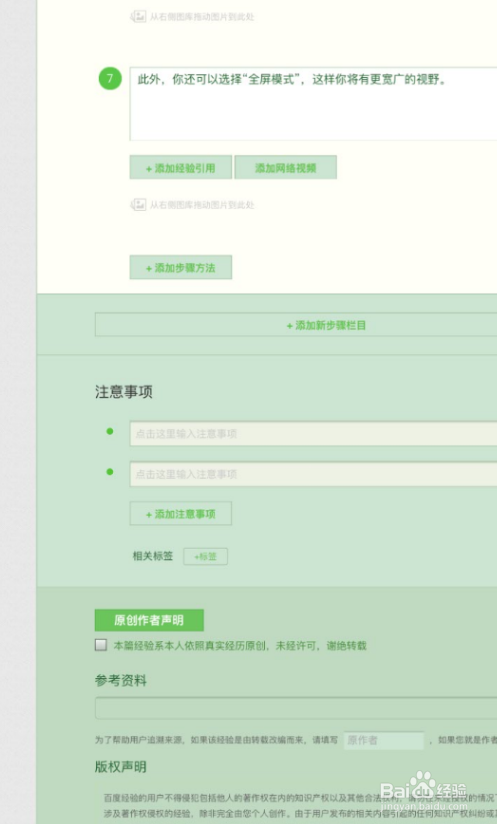This screenshot has height=824, width=497.
Task: Click the 参考资料 input field
Action: tap(296, 708)
